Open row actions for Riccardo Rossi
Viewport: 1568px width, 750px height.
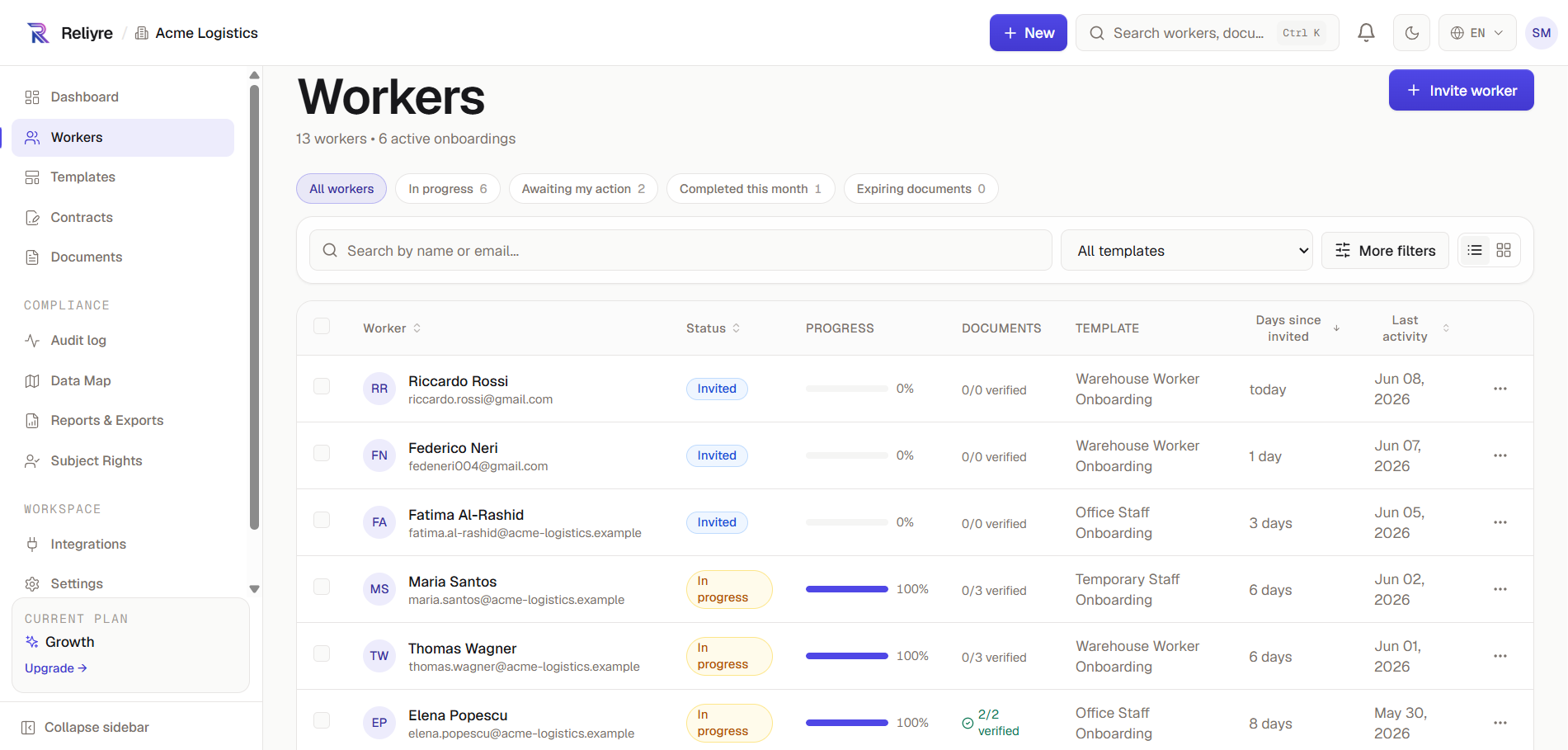1500,389
